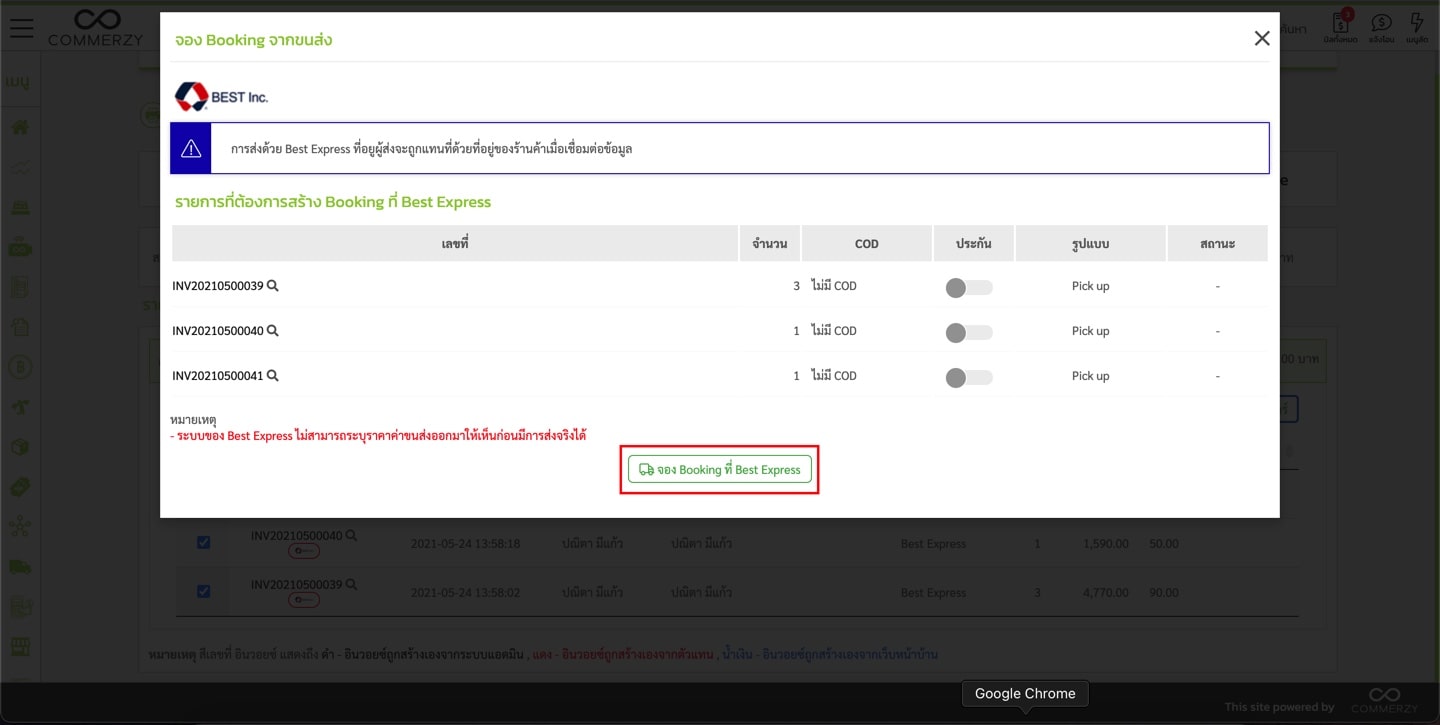Open magnifier preview for INV20210500041 in dialog
Image resolution: width=1440 pixels, height=725 pixels.
[x=273, y=376]
